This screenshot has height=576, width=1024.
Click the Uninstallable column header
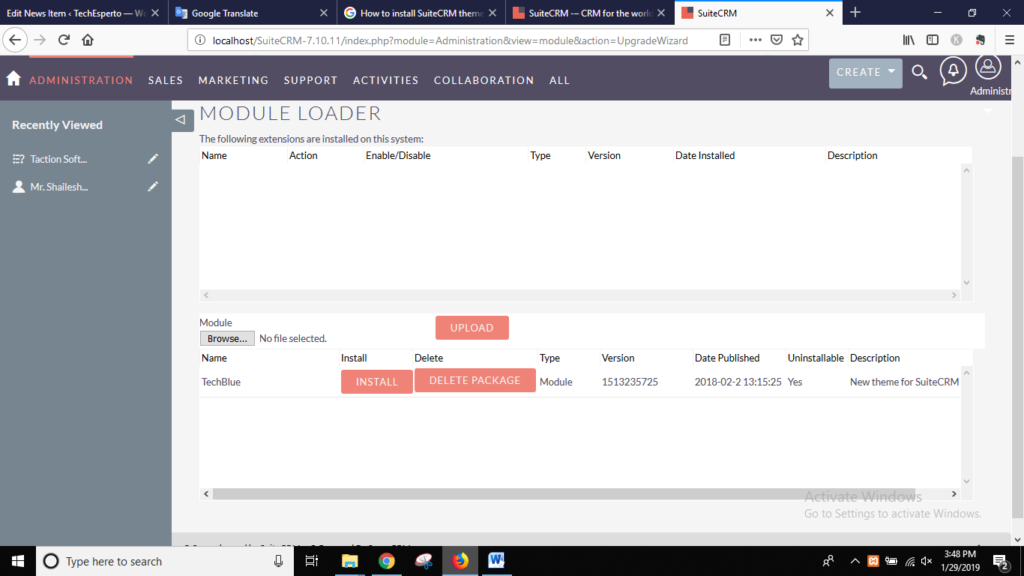(815, 358)
